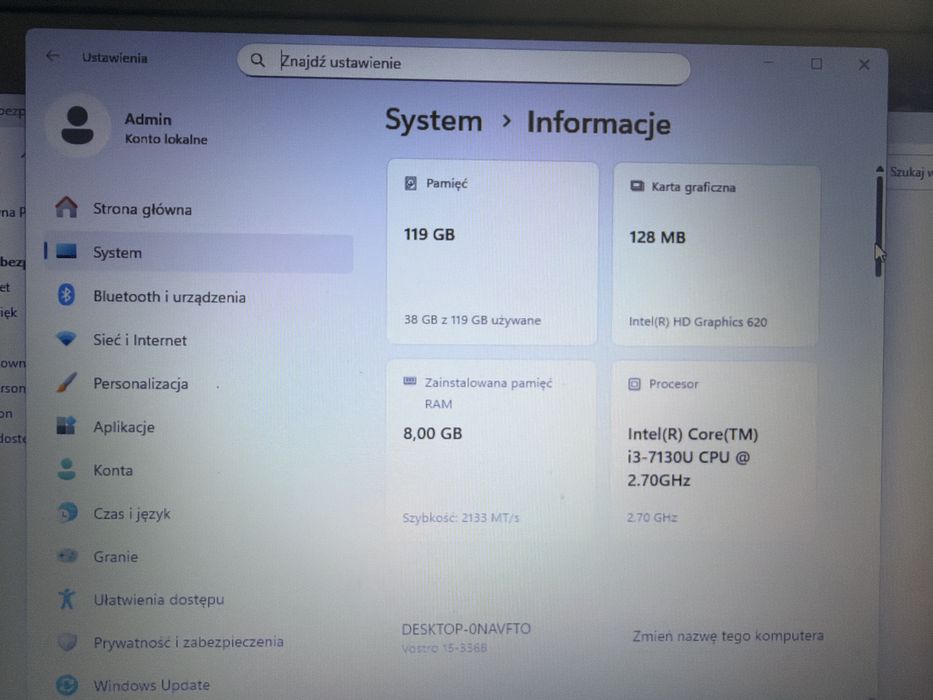Click the Vostro 15-3568 model text
Image resolution: width=933 pixels, height=700 pixels.
pyautogui.click(x=444, y=648)
